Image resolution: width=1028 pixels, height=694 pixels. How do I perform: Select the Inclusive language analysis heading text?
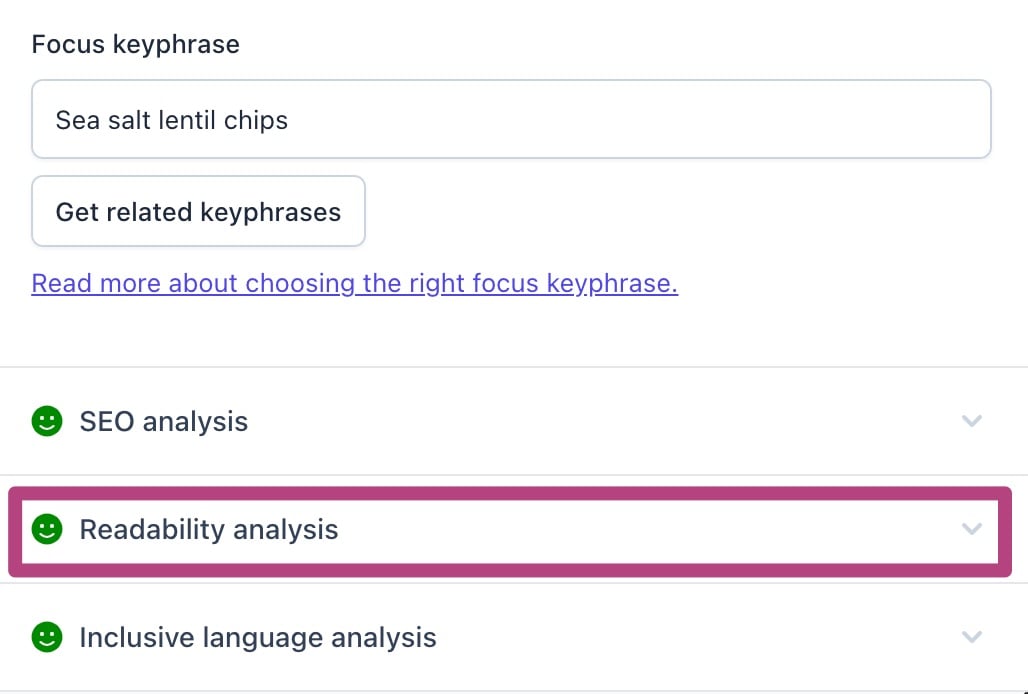pos(258,638)
